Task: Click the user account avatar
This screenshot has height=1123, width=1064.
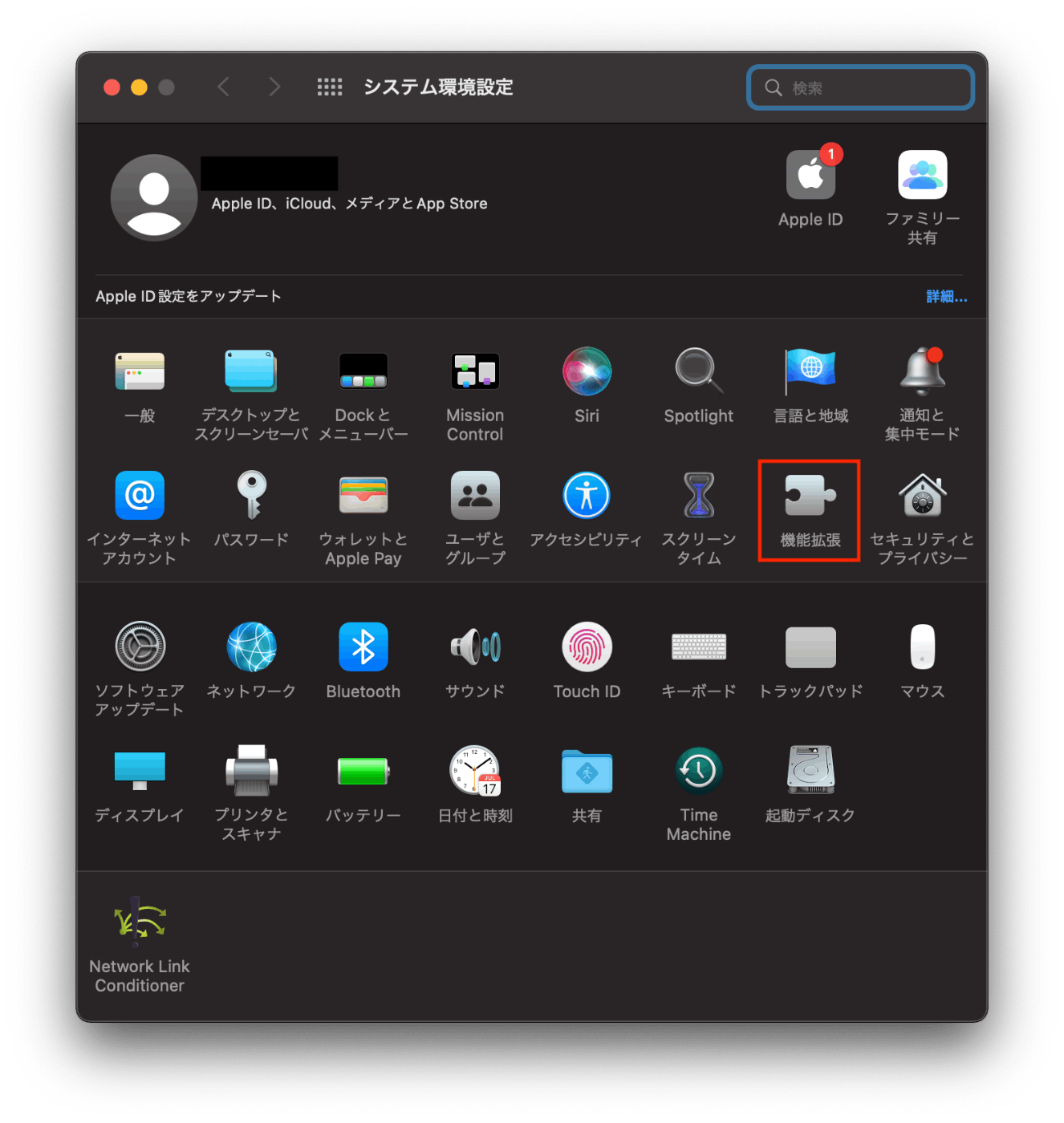Action: [154, 197]
